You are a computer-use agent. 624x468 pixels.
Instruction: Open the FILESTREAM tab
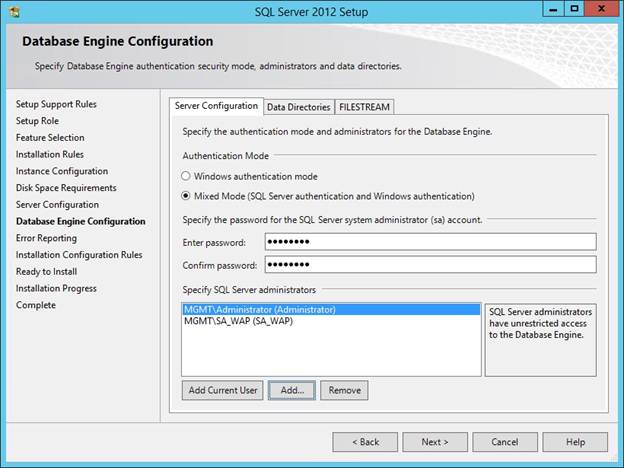[x=364, y=107]
